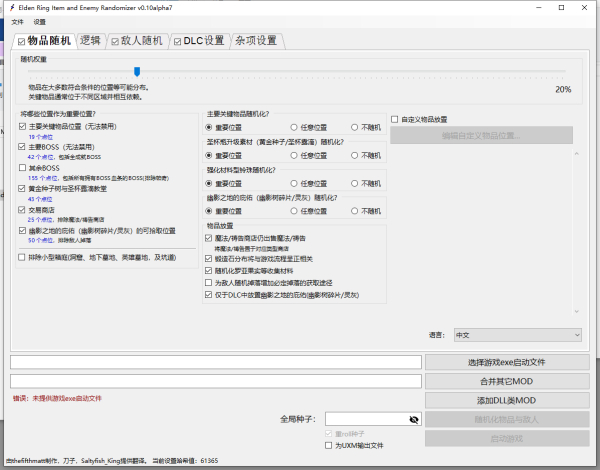The image size is (600, 470).
Task: Check 排除小型墓窟 option
Action: (x=23, y=257)
